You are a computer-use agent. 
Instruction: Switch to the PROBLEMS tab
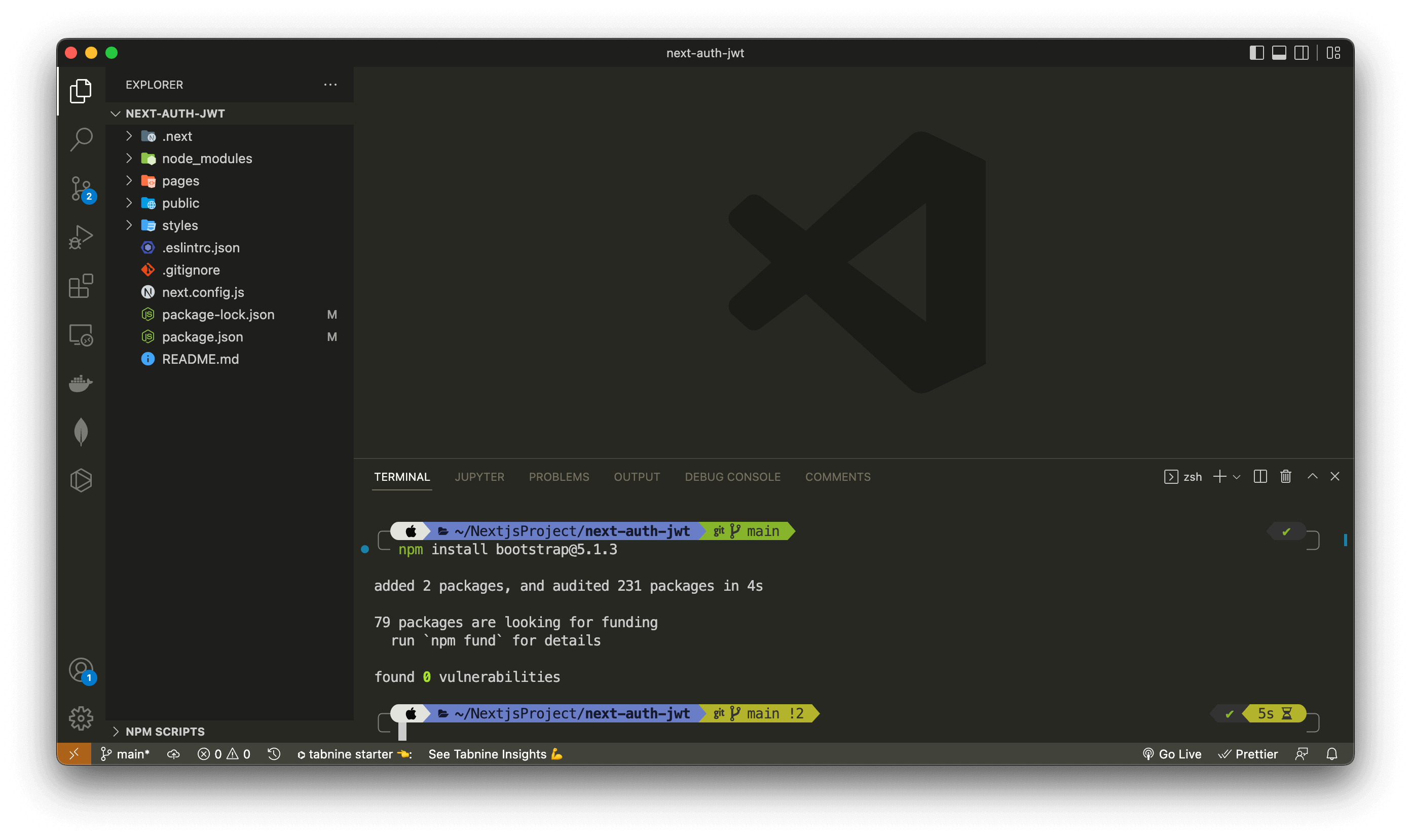click(559, 477)
